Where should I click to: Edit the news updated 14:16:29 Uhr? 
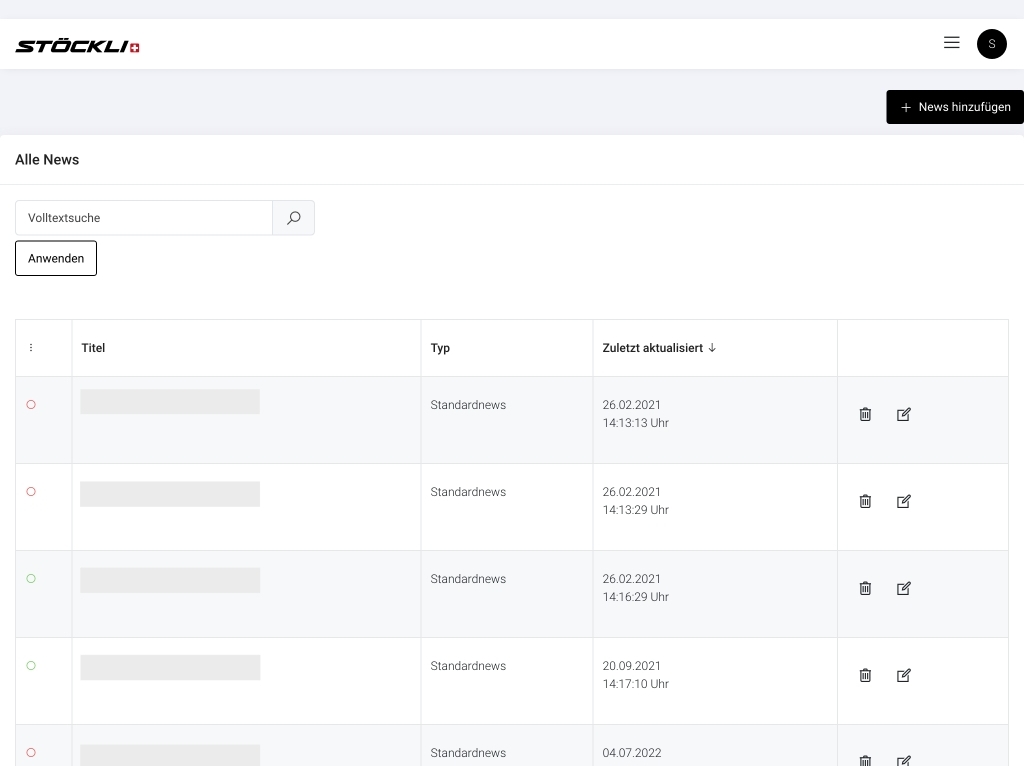[x=904, y=588]
